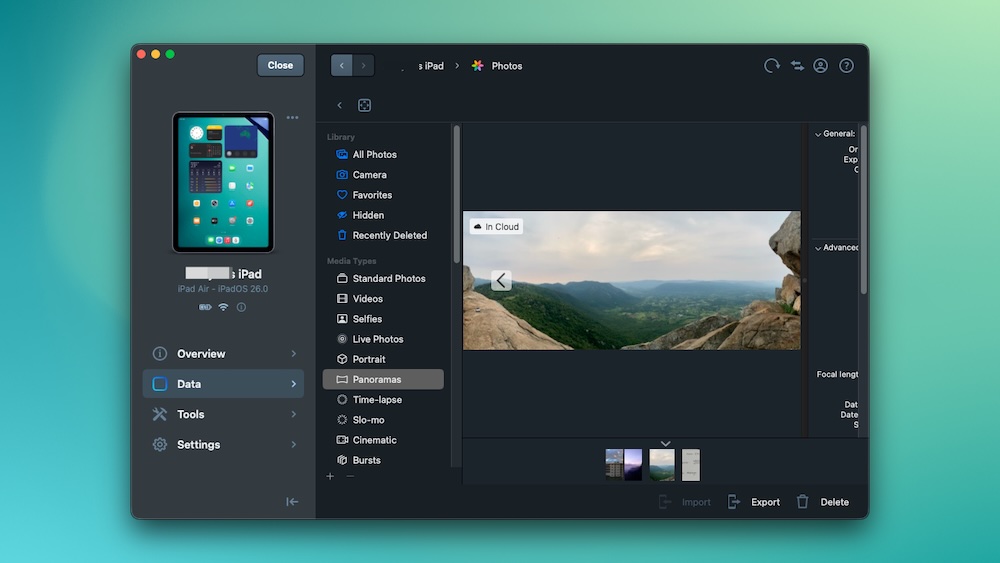
Task: Select Live Photos media type
Action: pos(376,339)
